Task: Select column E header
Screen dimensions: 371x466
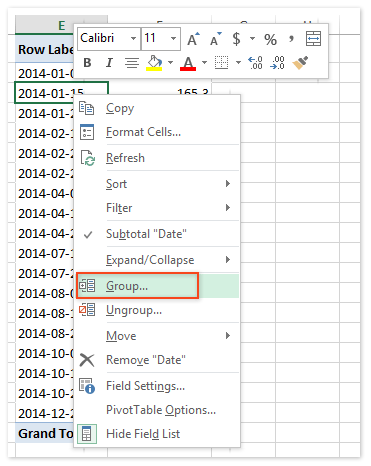Action: click(x=61, y=25)
